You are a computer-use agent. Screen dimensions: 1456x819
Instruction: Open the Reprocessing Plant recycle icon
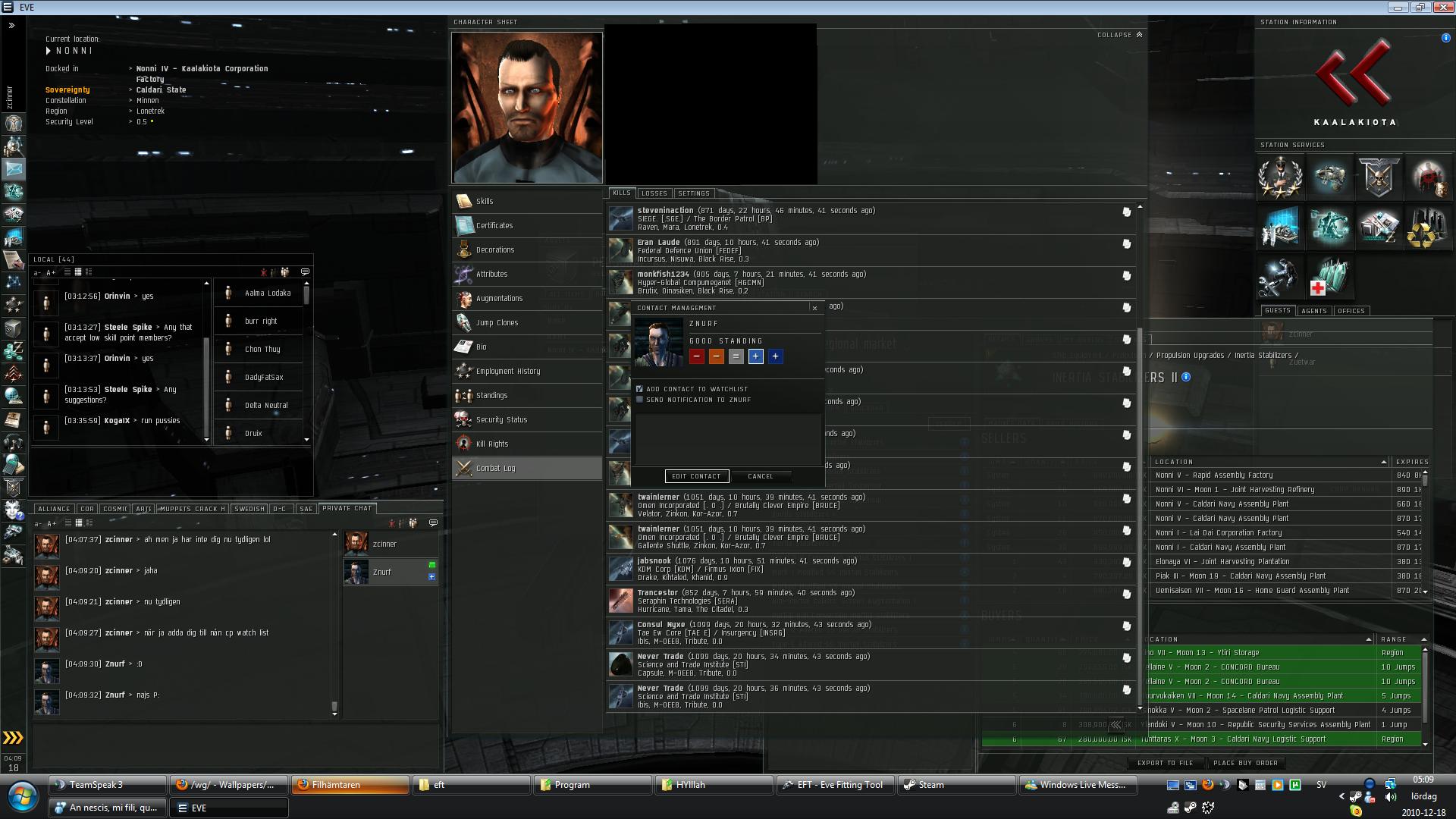1427,227
